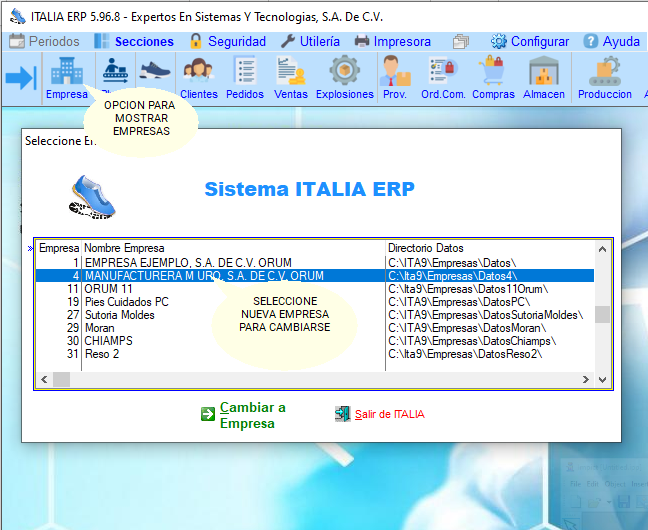Click the copy windows icon in menu bar
The height and width of the screenshot is (530, 648).
pyautogui.click(x=461, y=41)
